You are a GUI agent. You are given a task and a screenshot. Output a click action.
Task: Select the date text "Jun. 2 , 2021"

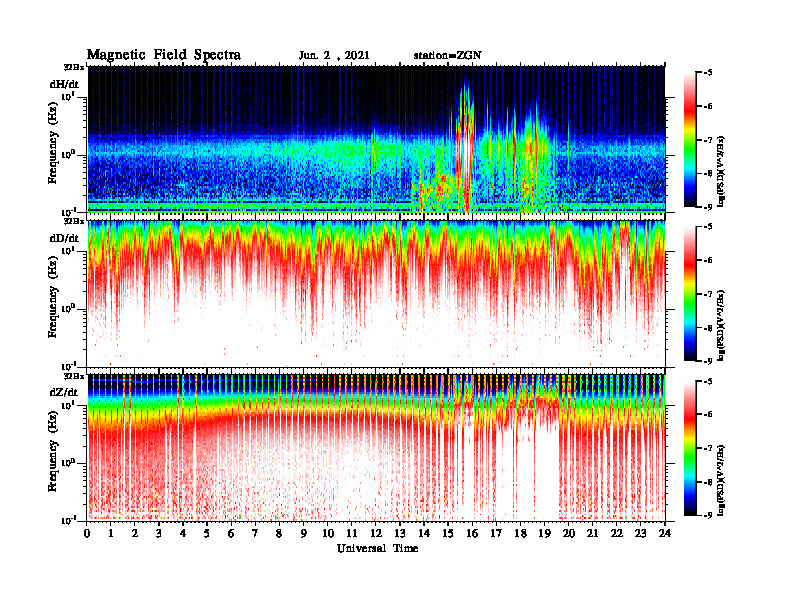pos(334,56)
